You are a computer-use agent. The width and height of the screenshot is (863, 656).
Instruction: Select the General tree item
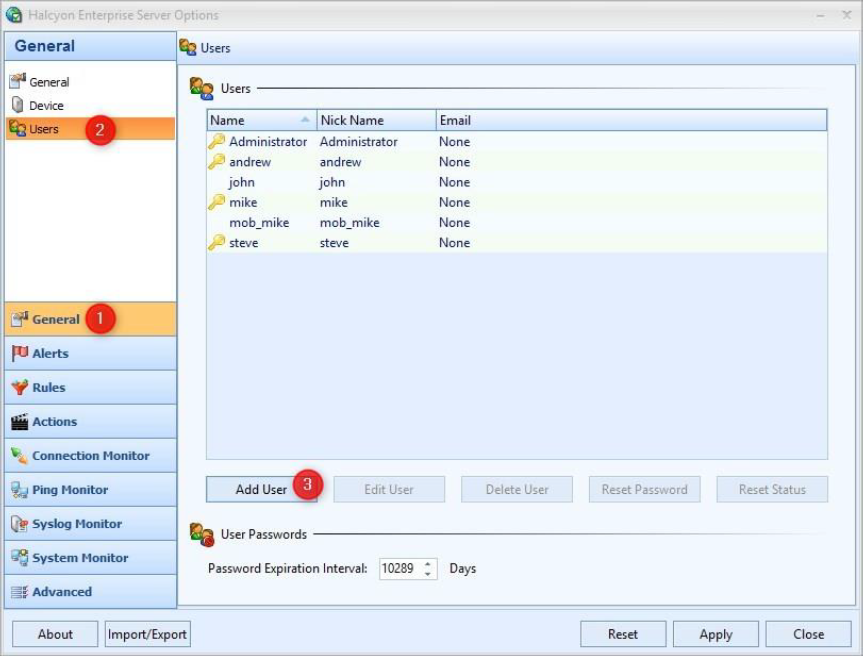(49, 82)
